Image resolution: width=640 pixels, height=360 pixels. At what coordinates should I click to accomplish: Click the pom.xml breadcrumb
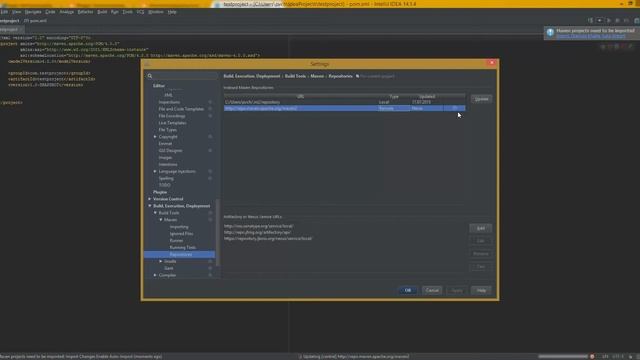coord(36,20)
